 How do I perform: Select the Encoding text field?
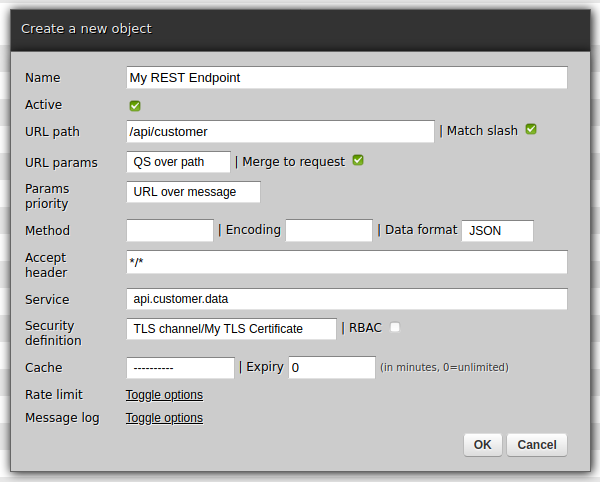click(x=329, y=231)
